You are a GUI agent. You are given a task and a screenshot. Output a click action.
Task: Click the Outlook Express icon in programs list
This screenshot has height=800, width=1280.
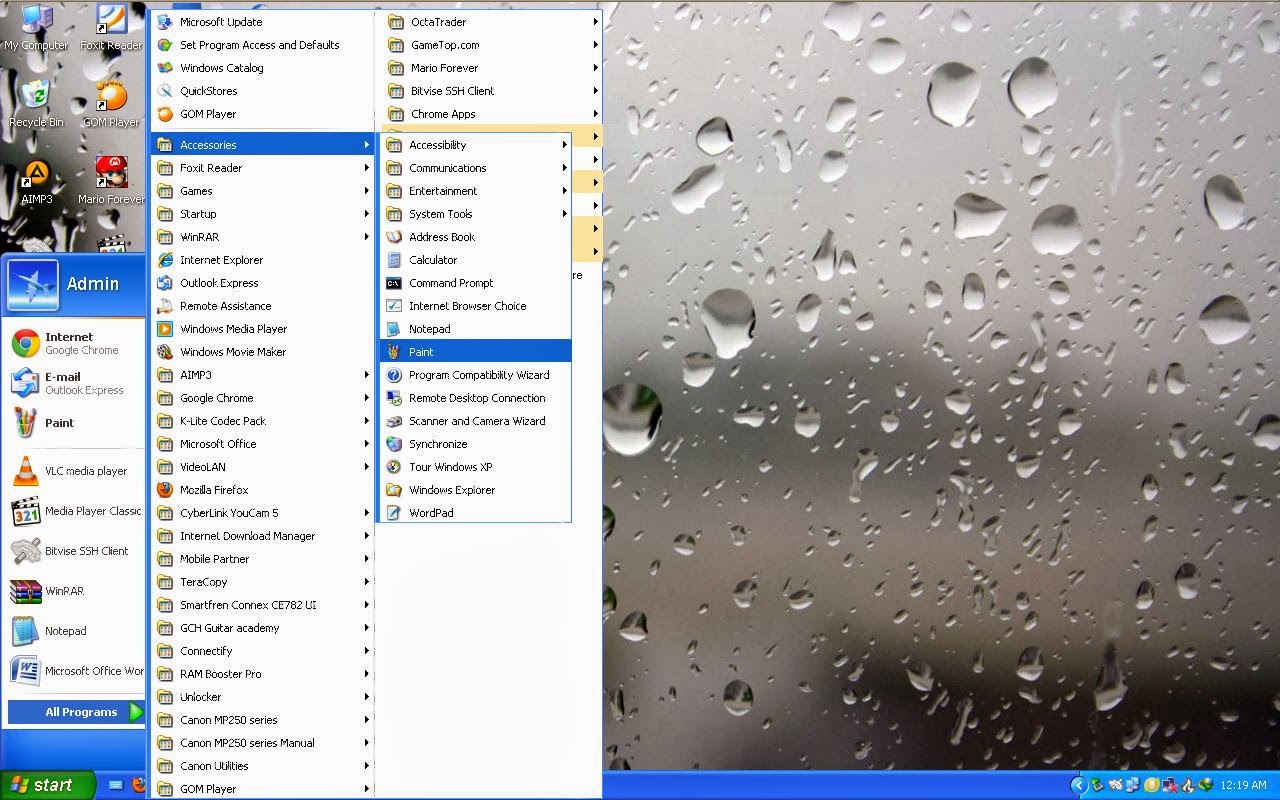[165, 283]
